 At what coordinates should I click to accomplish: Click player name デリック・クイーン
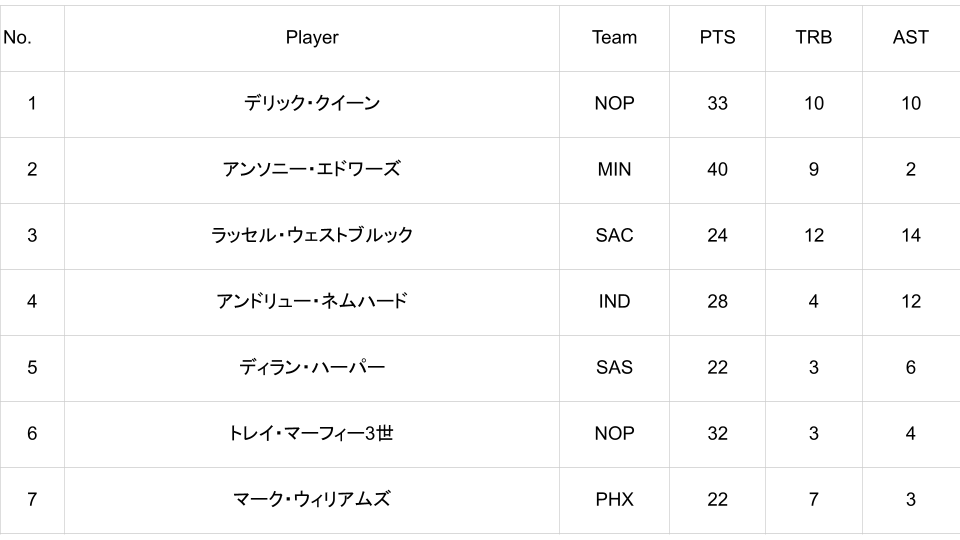[x=312, y=104]
